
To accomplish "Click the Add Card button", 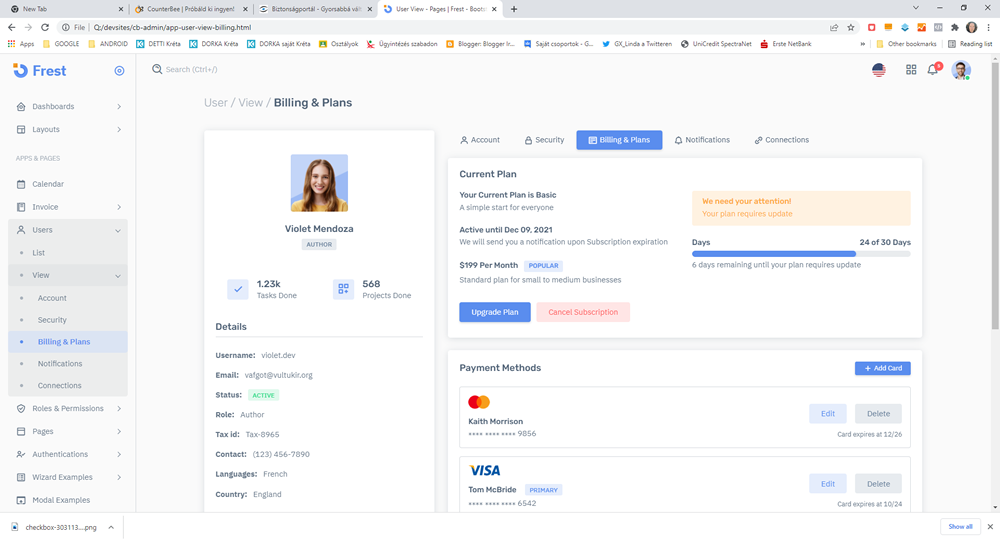I will pyautogui.click(x=882, y=368).
